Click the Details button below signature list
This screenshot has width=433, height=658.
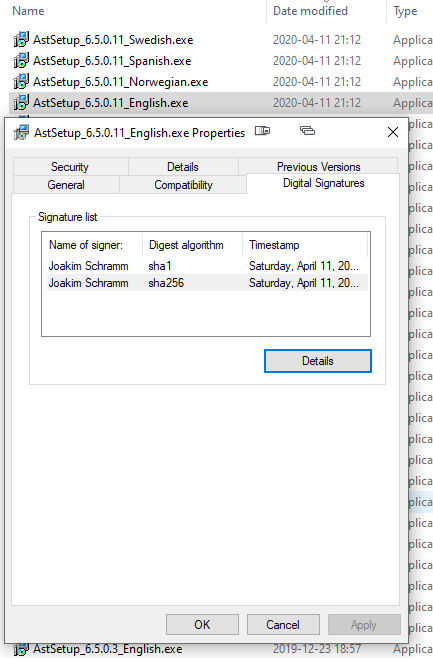coord(318,361)
